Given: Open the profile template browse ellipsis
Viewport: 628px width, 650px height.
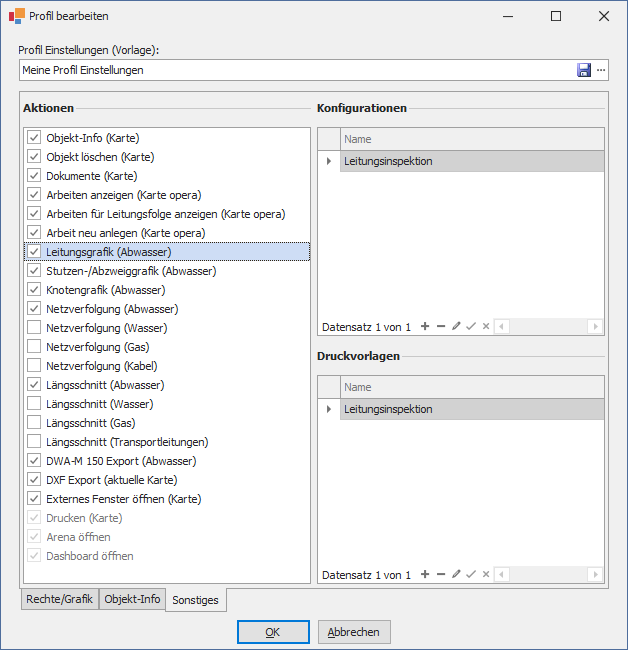Looking at the screenshot, I should pyautogui.click(x=601, y=70).
